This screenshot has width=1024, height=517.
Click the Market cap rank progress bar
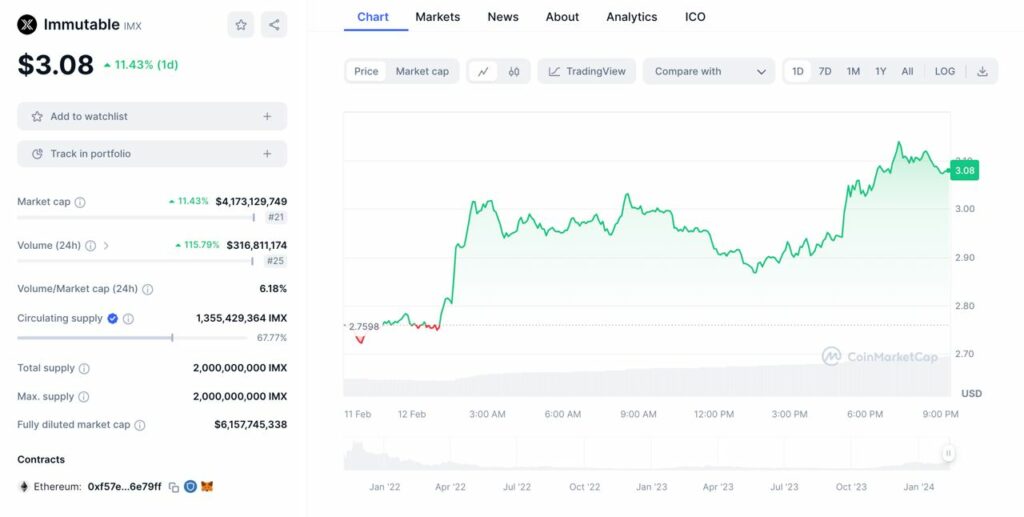tap(136, 217)
